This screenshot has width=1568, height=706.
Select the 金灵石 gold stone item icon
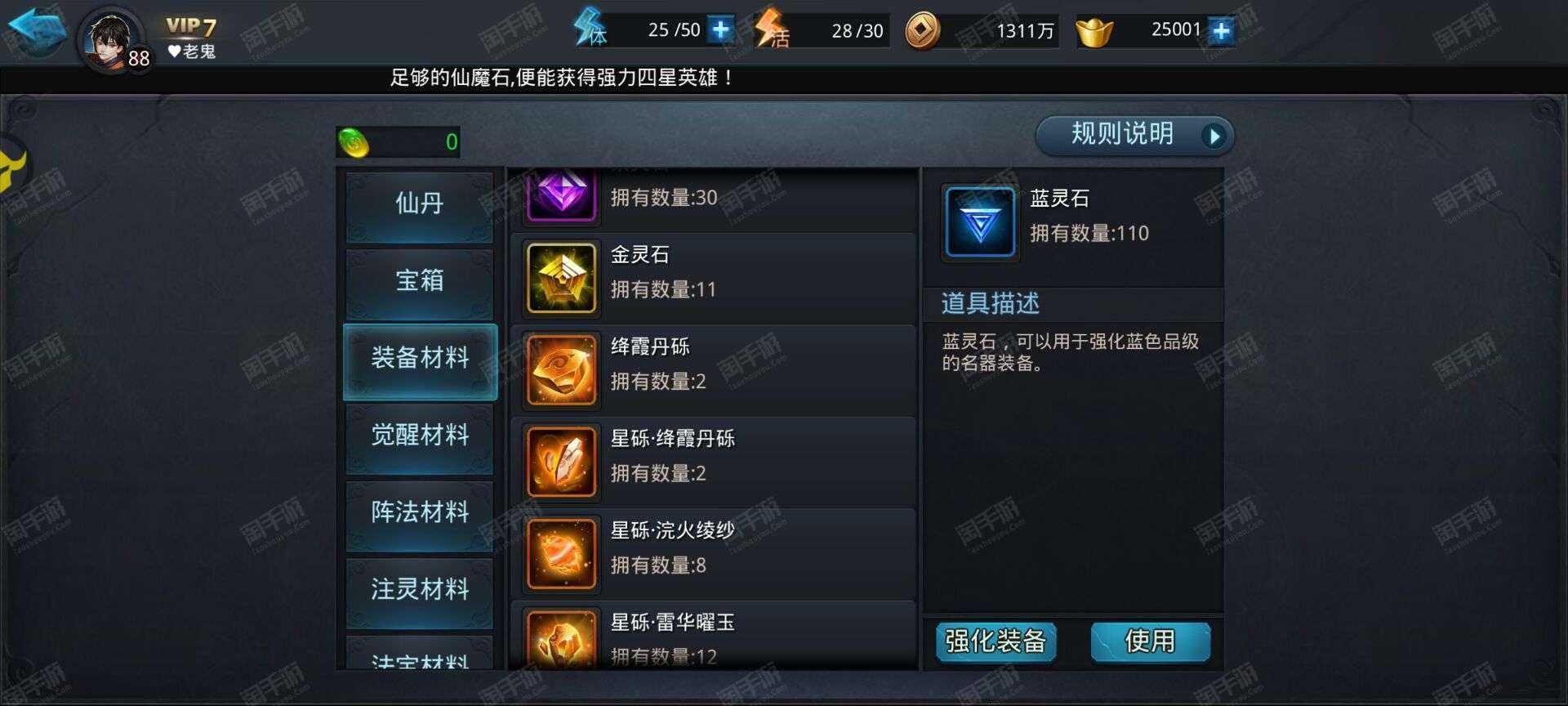coord(561,278)
